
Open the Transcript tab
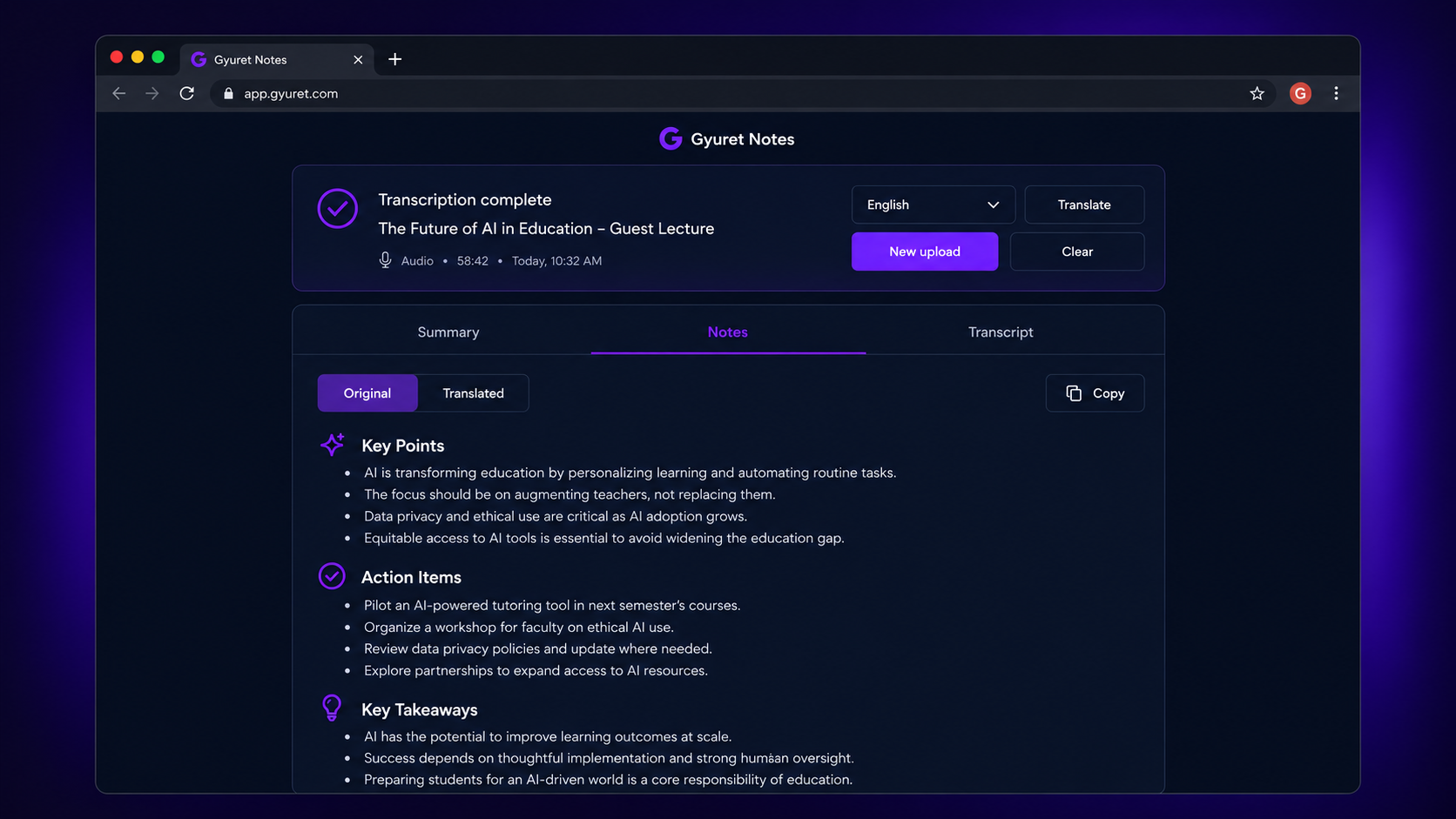pos(1001,332)
